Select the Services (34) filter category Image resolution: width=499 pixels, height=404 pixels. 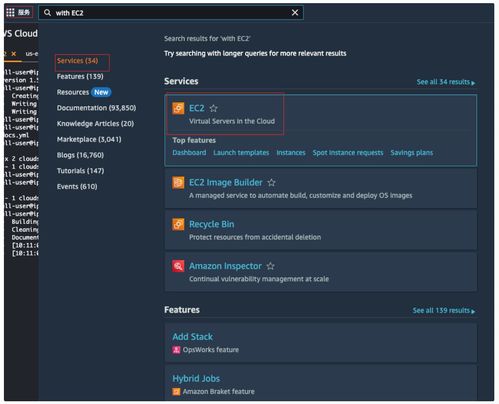77,61
